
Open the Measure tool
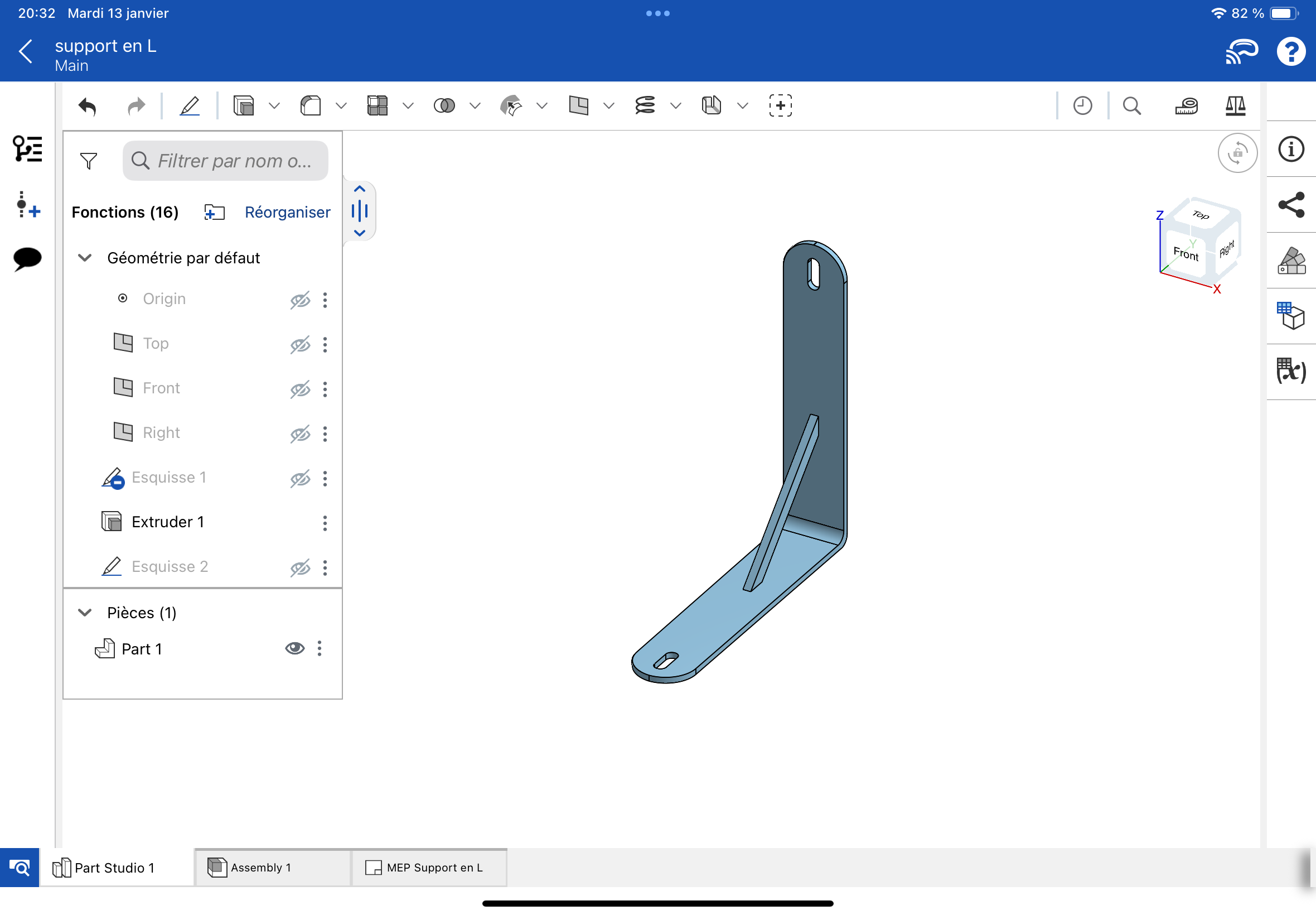coord(1186,106)
